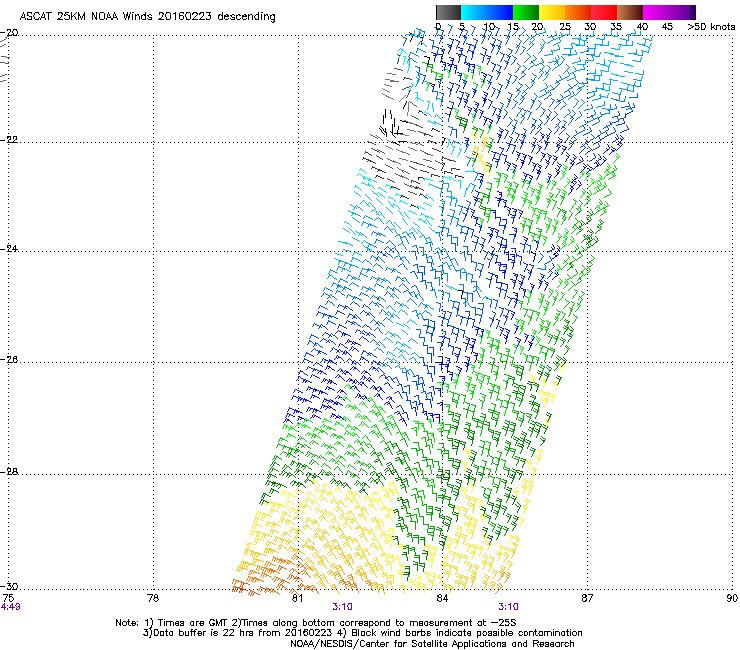Click the cyan-blue 5-15 knots legend swatch
Viewport: 740px width, 650px height.
[487, 12]
